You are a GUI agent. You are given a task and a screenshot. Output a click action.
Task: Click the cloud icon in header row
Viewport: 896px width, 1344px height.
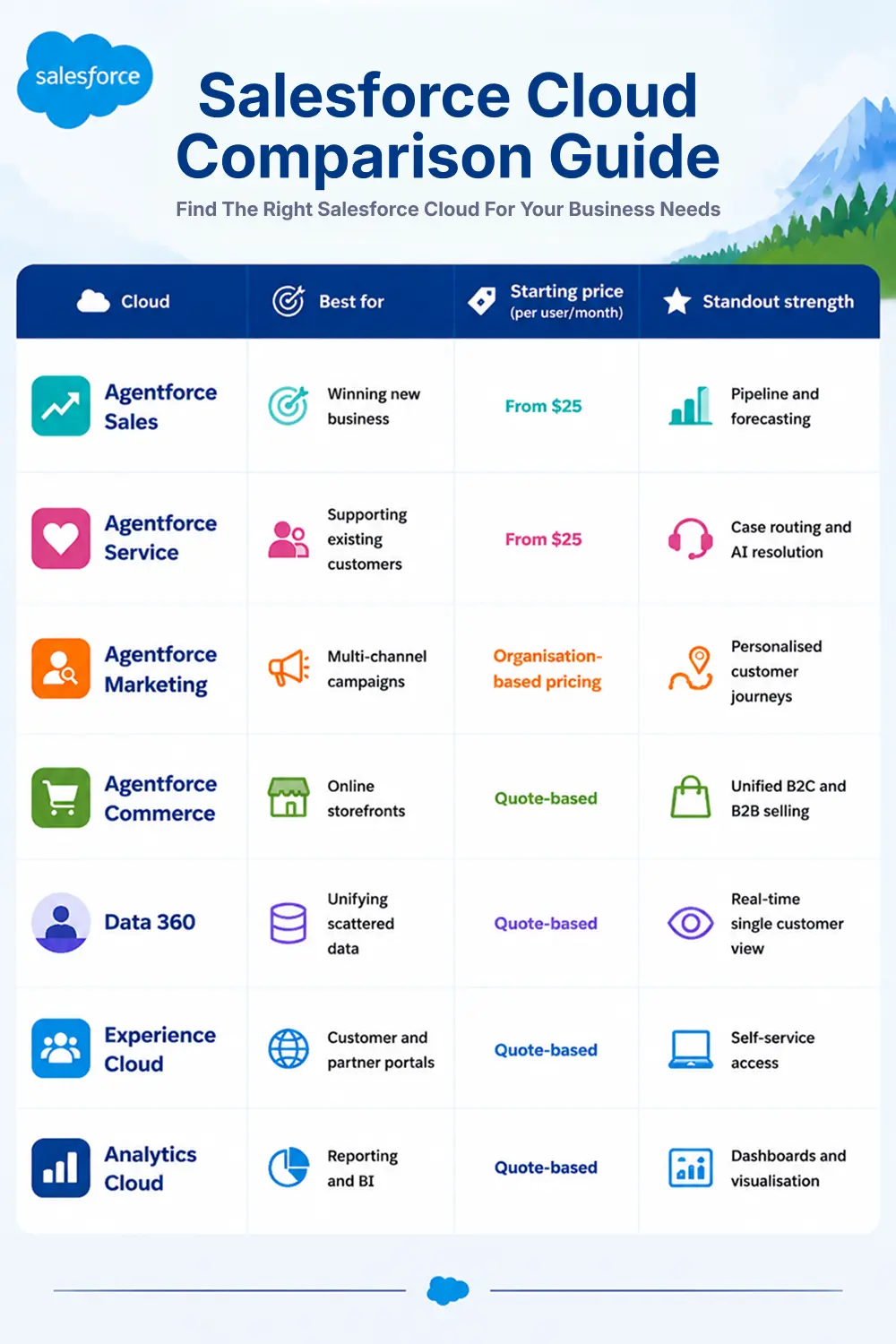point(93,301)
